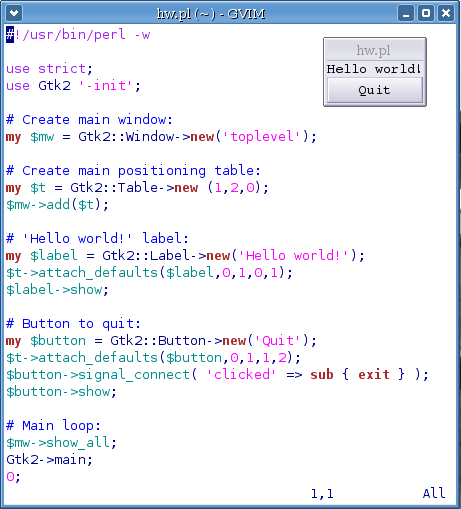Click the 'Gtk2->main;' line
Screen dimensions: 461x509
[49, 460]
